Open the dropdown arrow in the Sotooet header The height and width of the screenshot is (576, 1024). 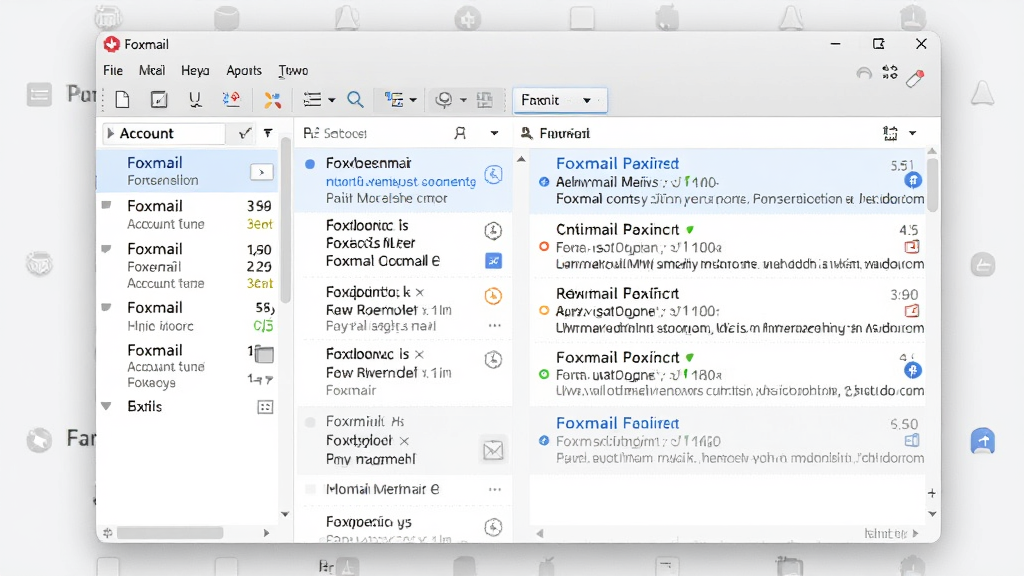[x=494, y=133]
